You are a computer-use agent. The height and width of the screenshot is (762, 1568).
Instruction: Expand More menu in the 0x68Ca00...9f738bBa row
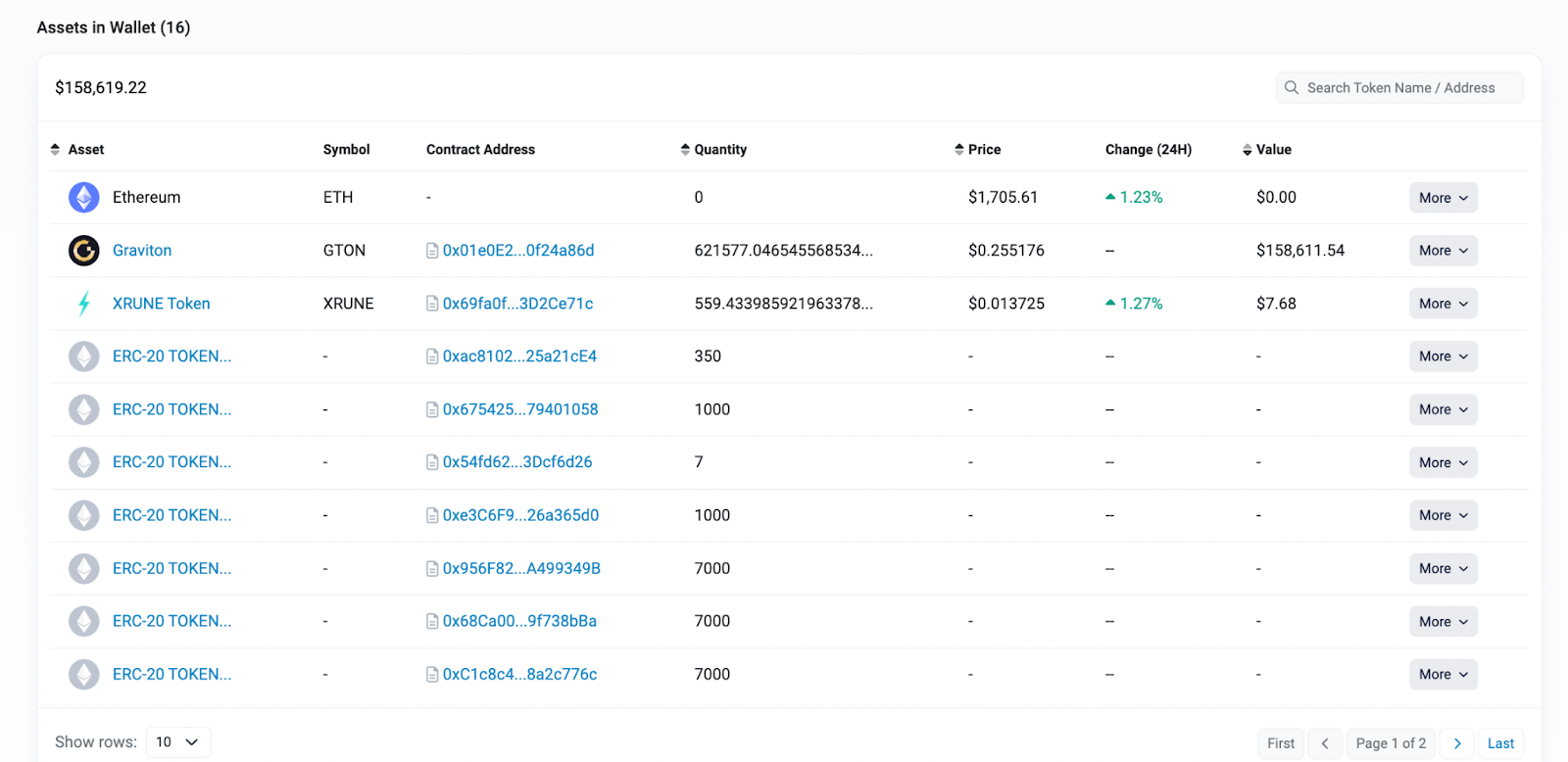coord(1444,621)
